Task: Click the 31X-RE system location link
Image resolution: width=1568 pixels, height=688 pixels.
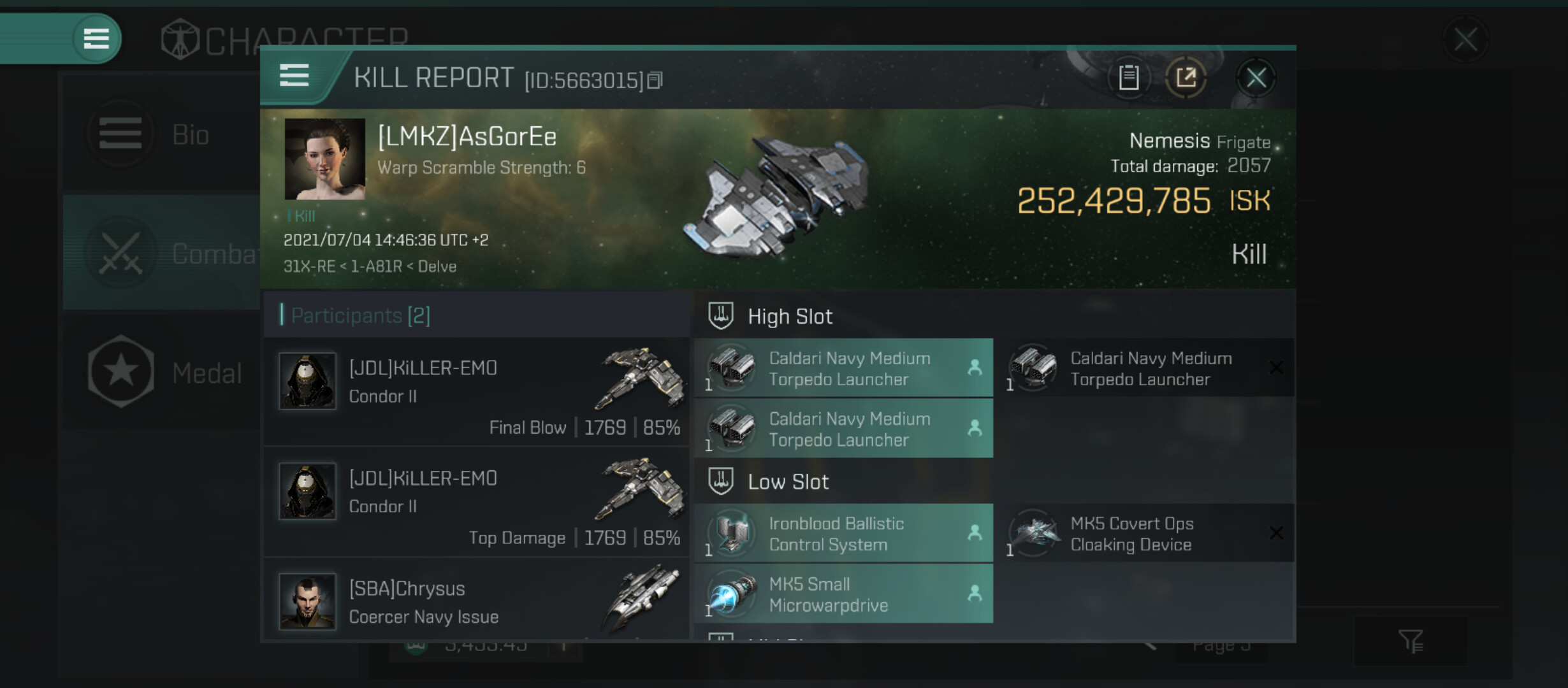Action: point(309,266)
